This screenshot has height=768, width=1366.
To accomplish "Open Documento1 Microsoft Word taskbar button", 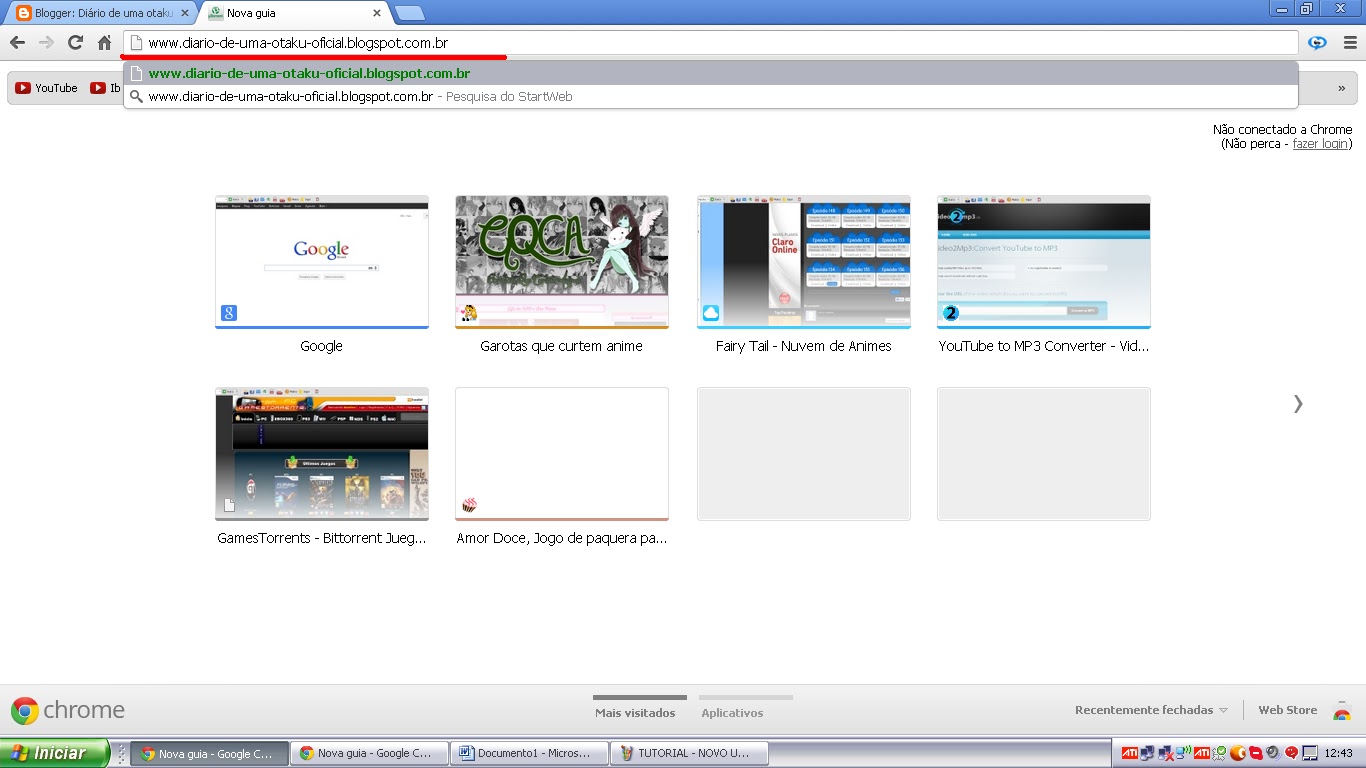I will (x=529, y=754).
